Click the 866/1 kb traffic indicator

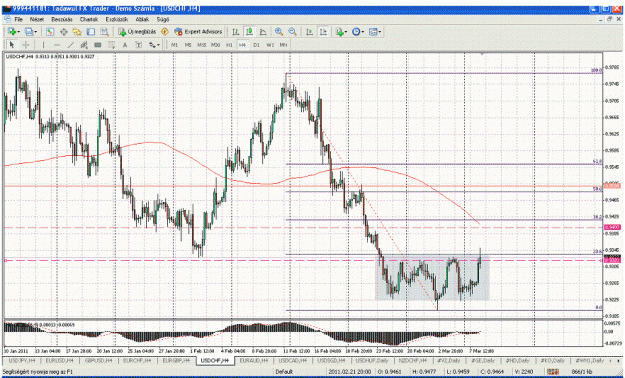tap(581, 372)
